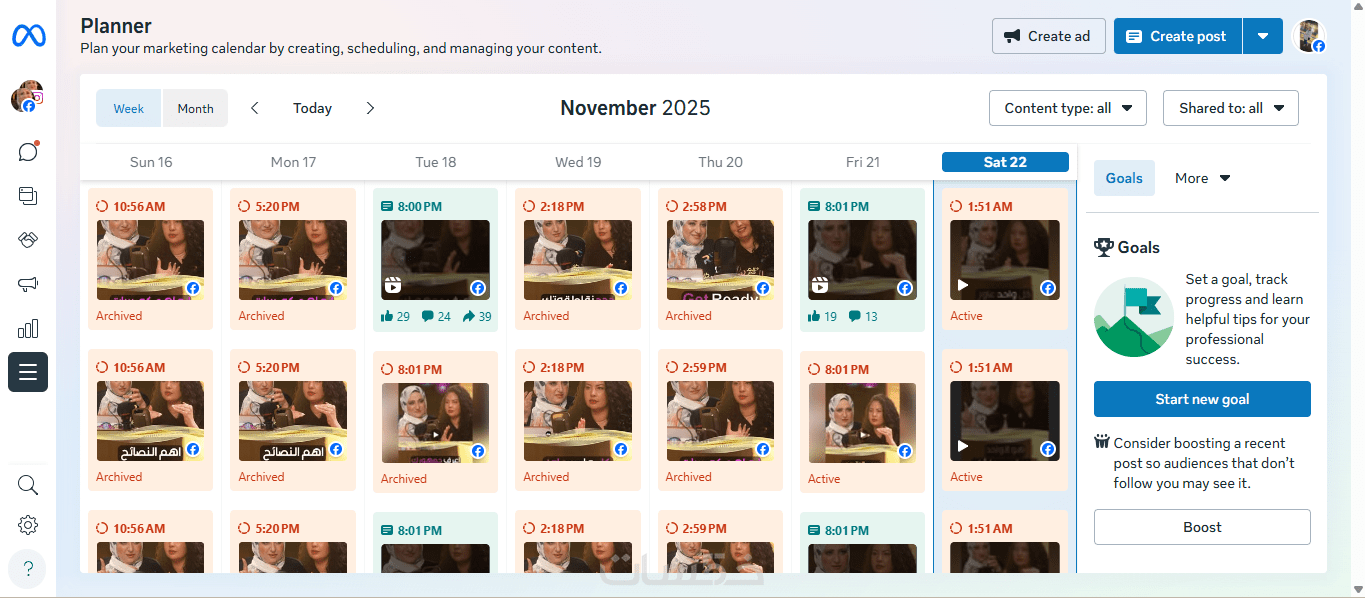The height and width of the screenshot is (598, 1365).
Task: Open Mon 17 first 5:20 PM post thumbnail
Action: (x=293, y=260)
